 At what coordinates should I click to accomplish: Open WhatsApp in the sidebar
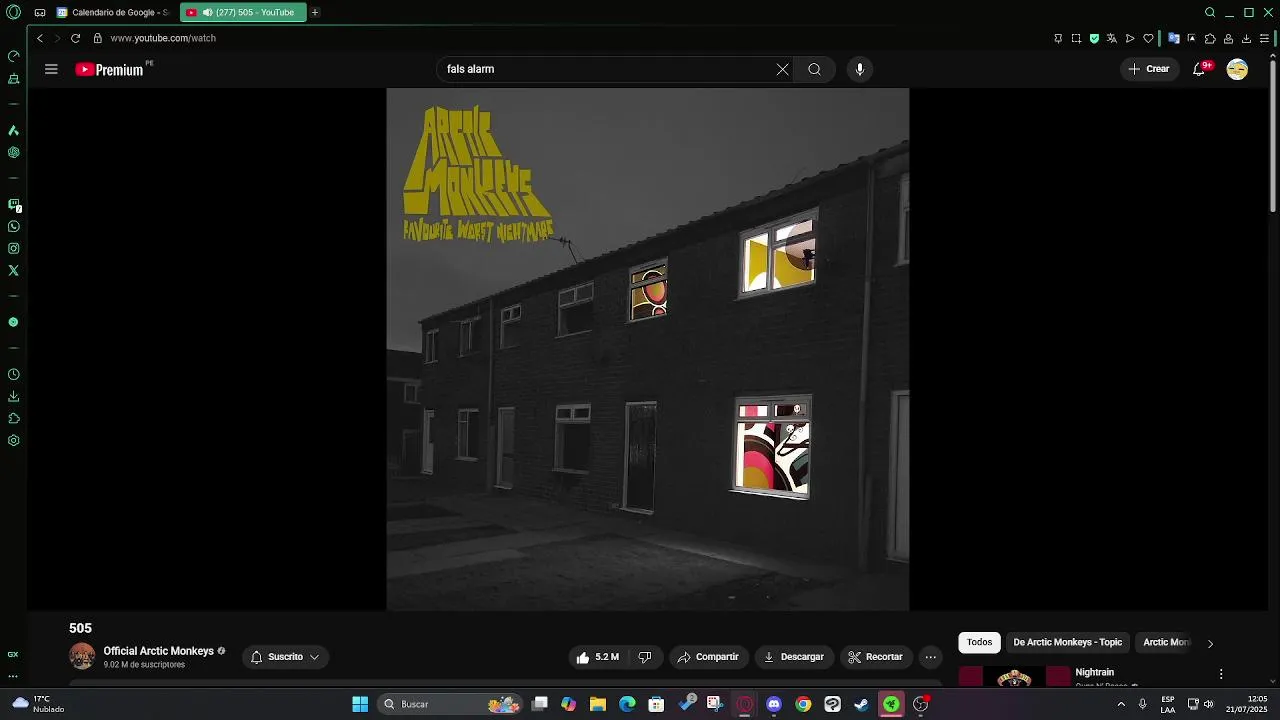[14, 227]
